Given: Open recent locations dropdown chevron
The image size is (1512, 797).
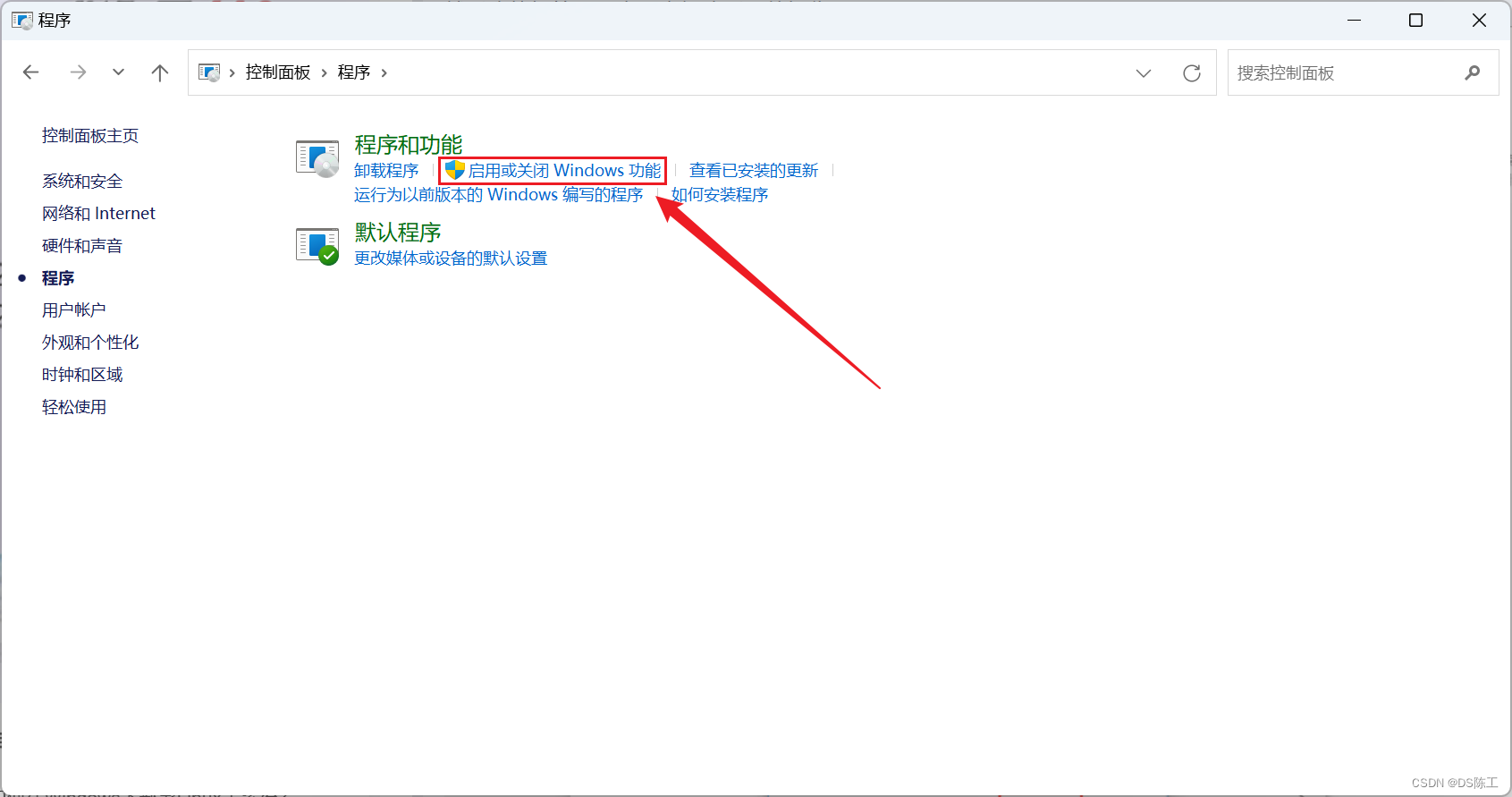Looking at the screenshot, I should click(118, 72).
